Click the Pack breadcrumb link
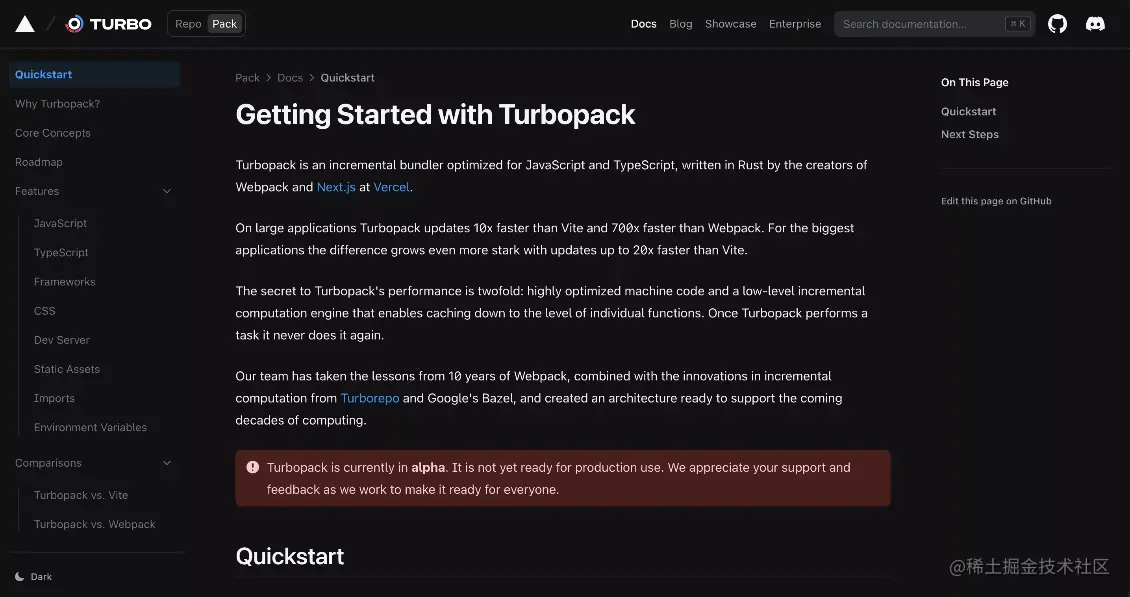This screenshot has width=1130, height=597. point(247,78)
